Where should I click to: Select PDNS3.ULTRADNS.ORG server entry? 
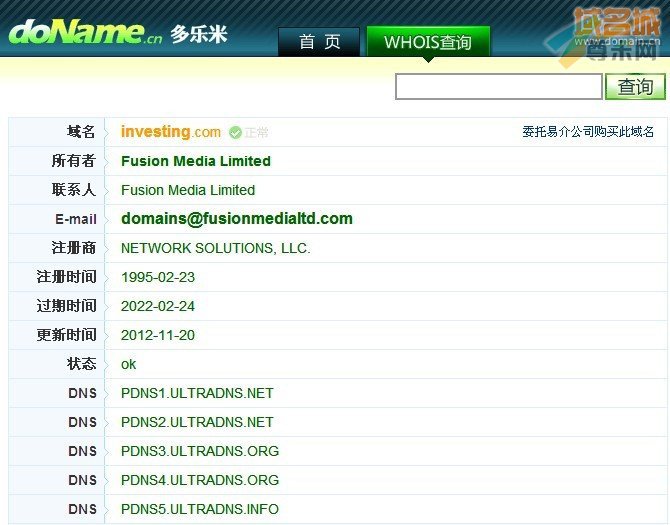[x=200, y=451]
